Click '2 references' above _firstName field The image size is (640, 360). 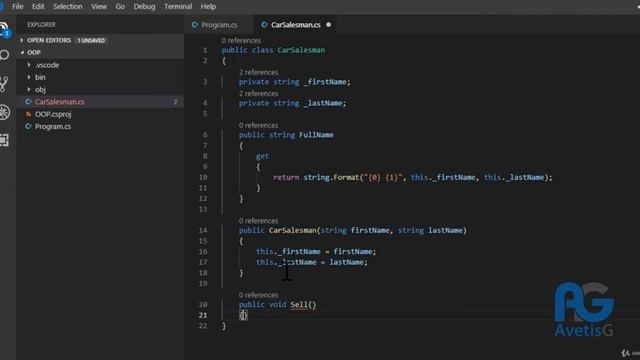pos(258,72)
